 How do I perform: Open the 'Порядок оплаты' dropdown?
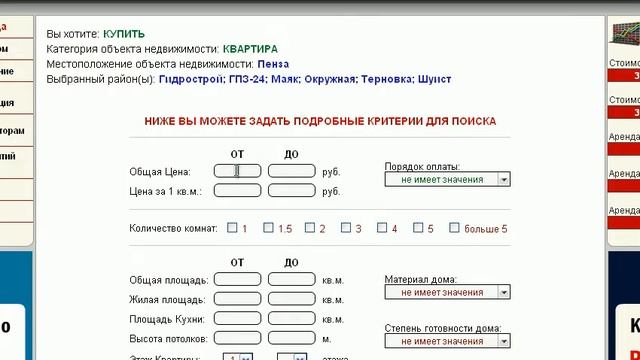click(x=447, y=180)
